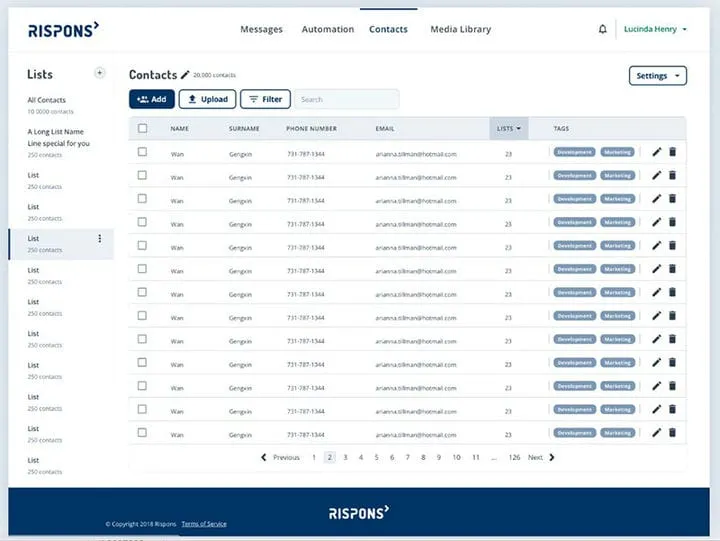The image size is (720, 541).
Task: Add a new list with the plus icon
Action: (99, 73)
